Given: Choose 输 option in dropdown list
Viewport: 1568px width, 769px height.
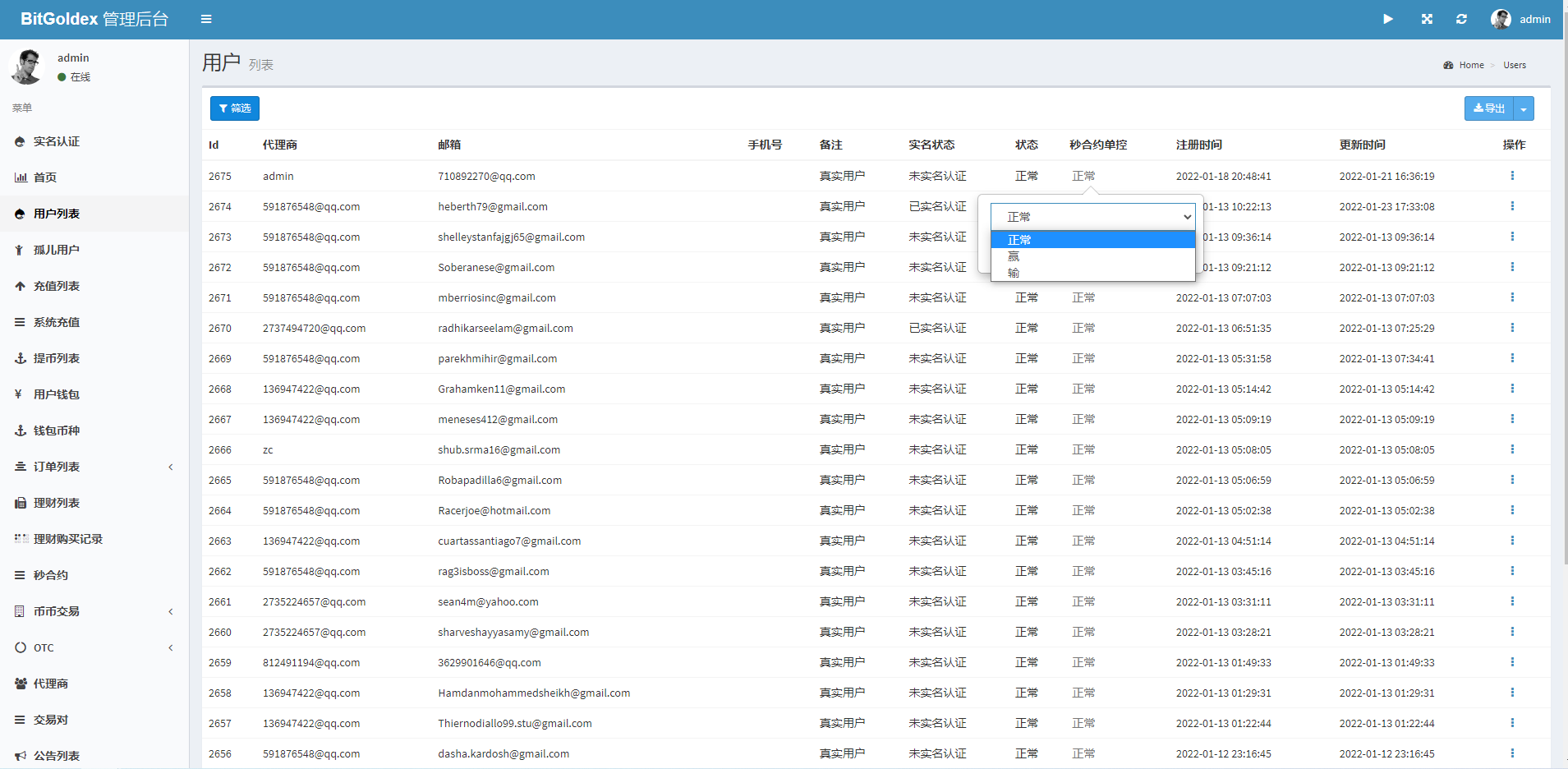Looking at the screenshot, I should [x=1014, y=273].
